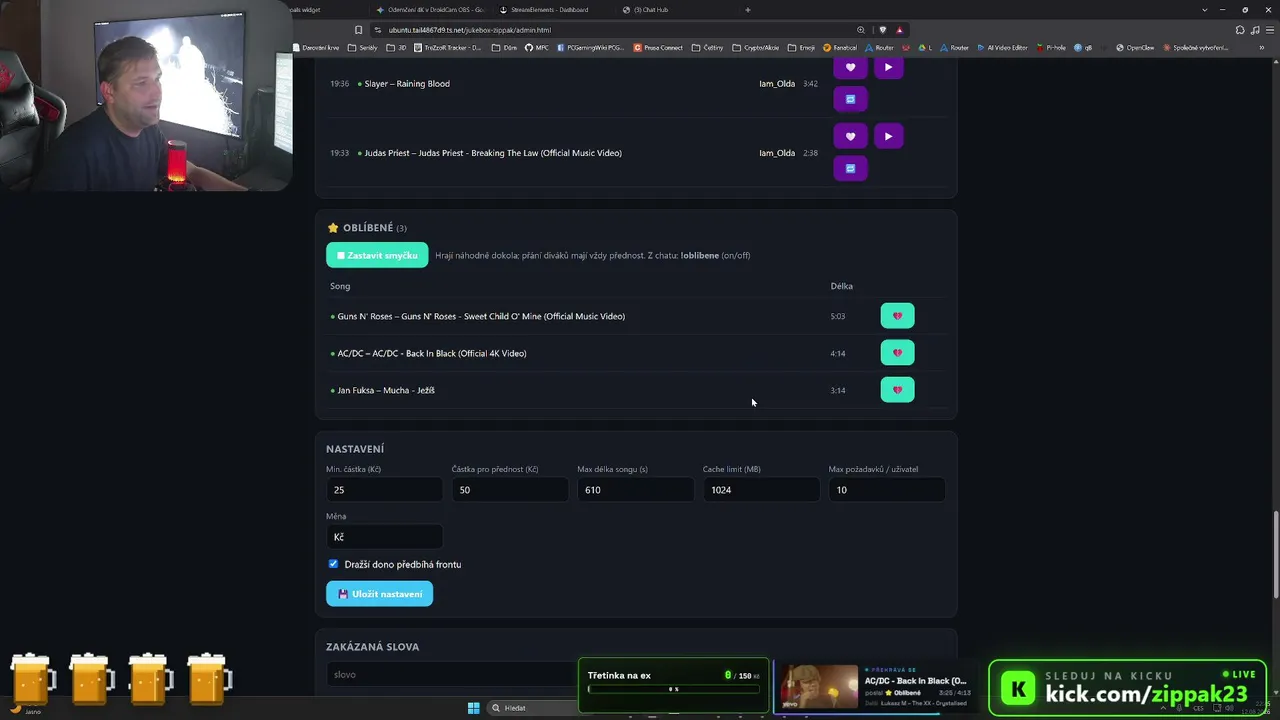Open the 3D bookmarks folder

(398, 47)
